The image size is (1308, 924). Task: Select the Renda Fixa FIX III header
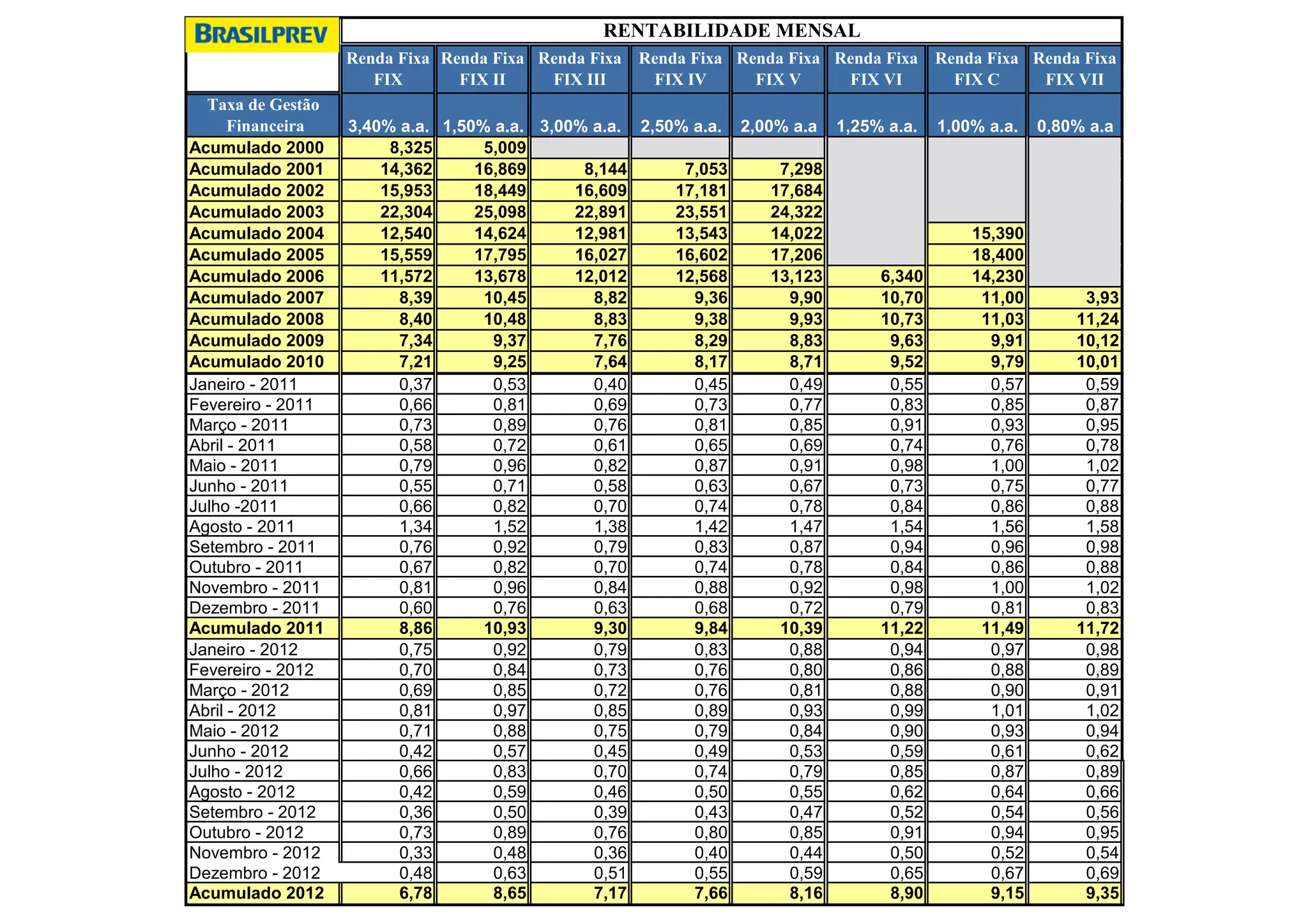pyautogui.click(x=579, y=69)
